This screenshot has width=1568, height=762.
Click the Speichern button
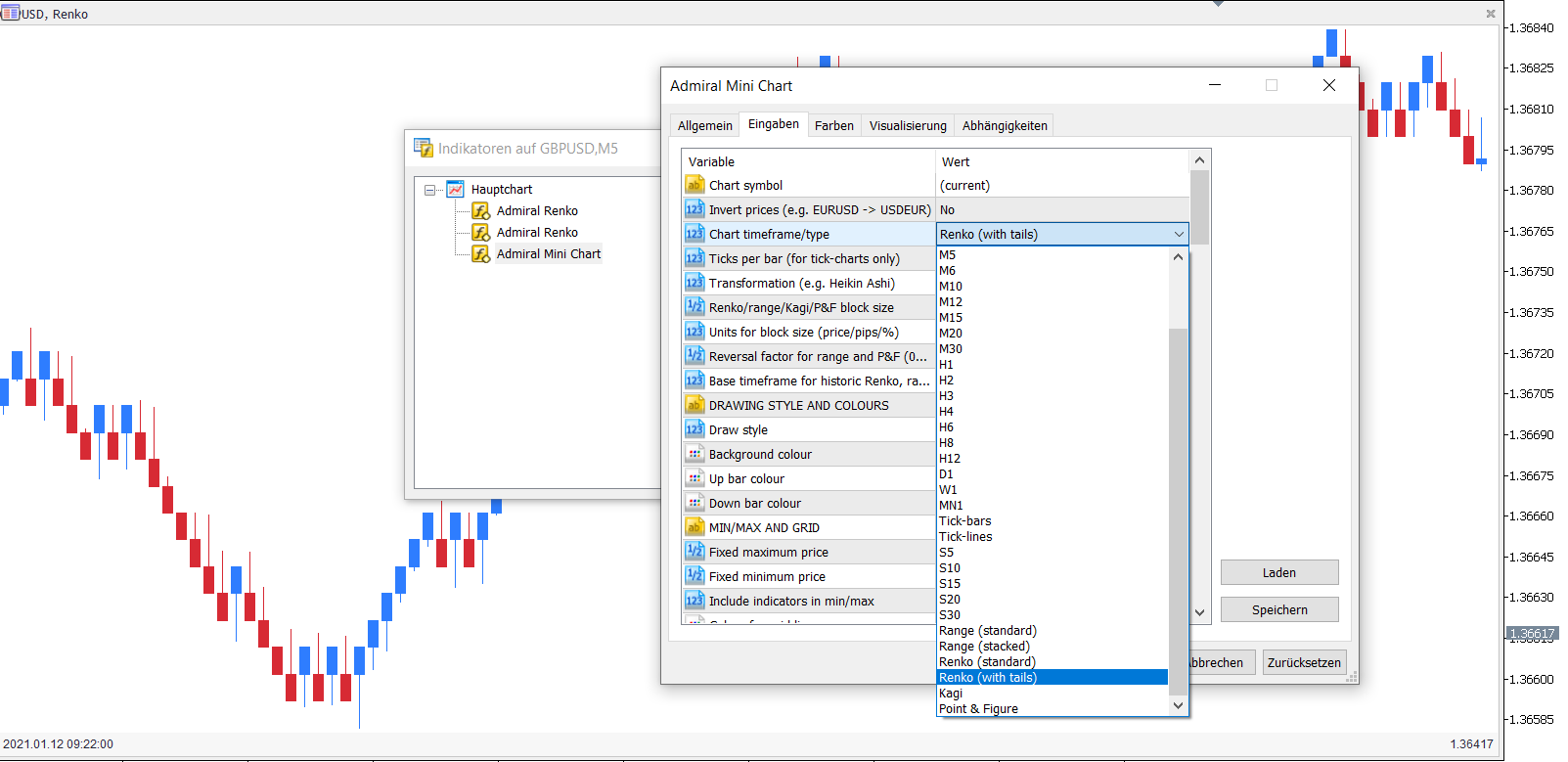click(1279, 609)
